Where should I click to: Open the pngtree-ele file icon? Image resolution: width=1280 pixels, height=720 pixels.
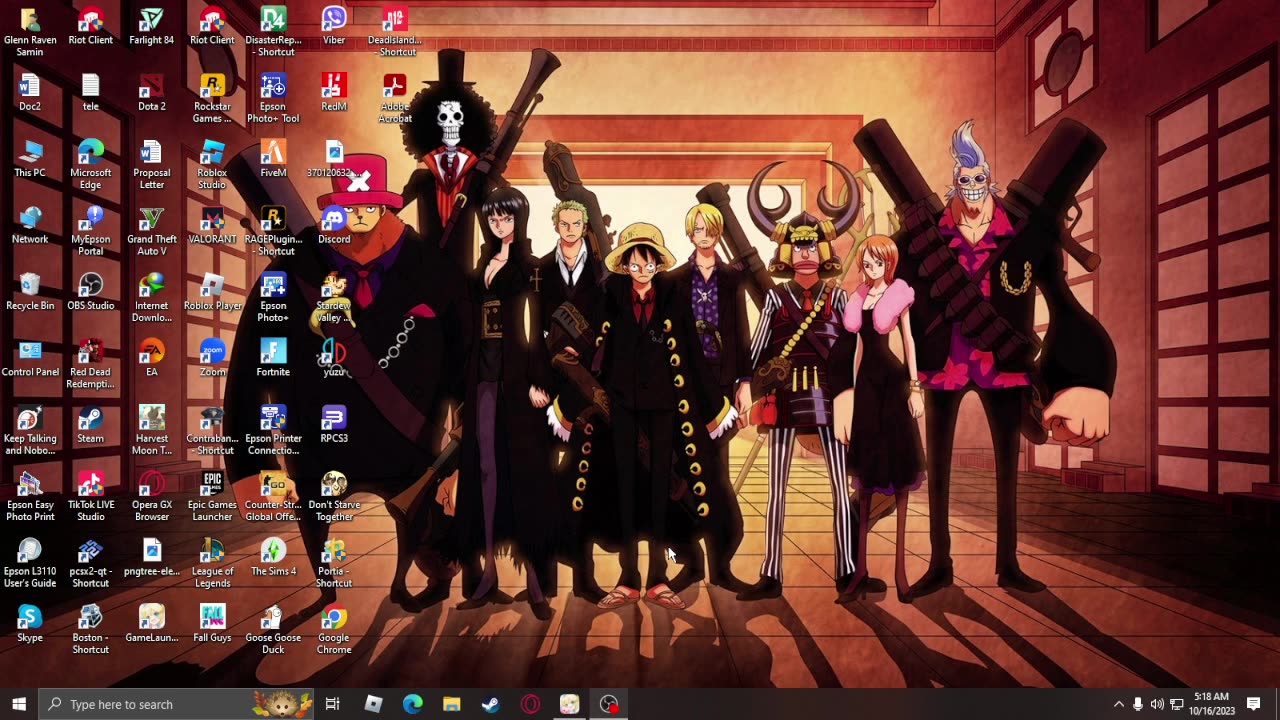pos(152,557)
